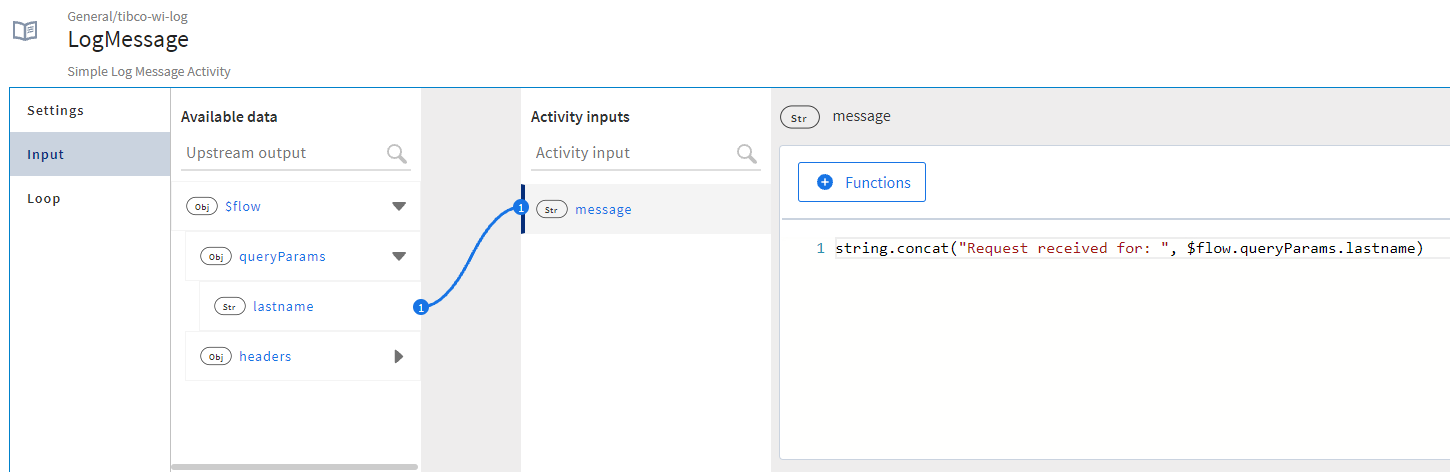Click the Obj type badge beside headers
The width and height of the screenshot is (1450, 472).
coord(216,357)
